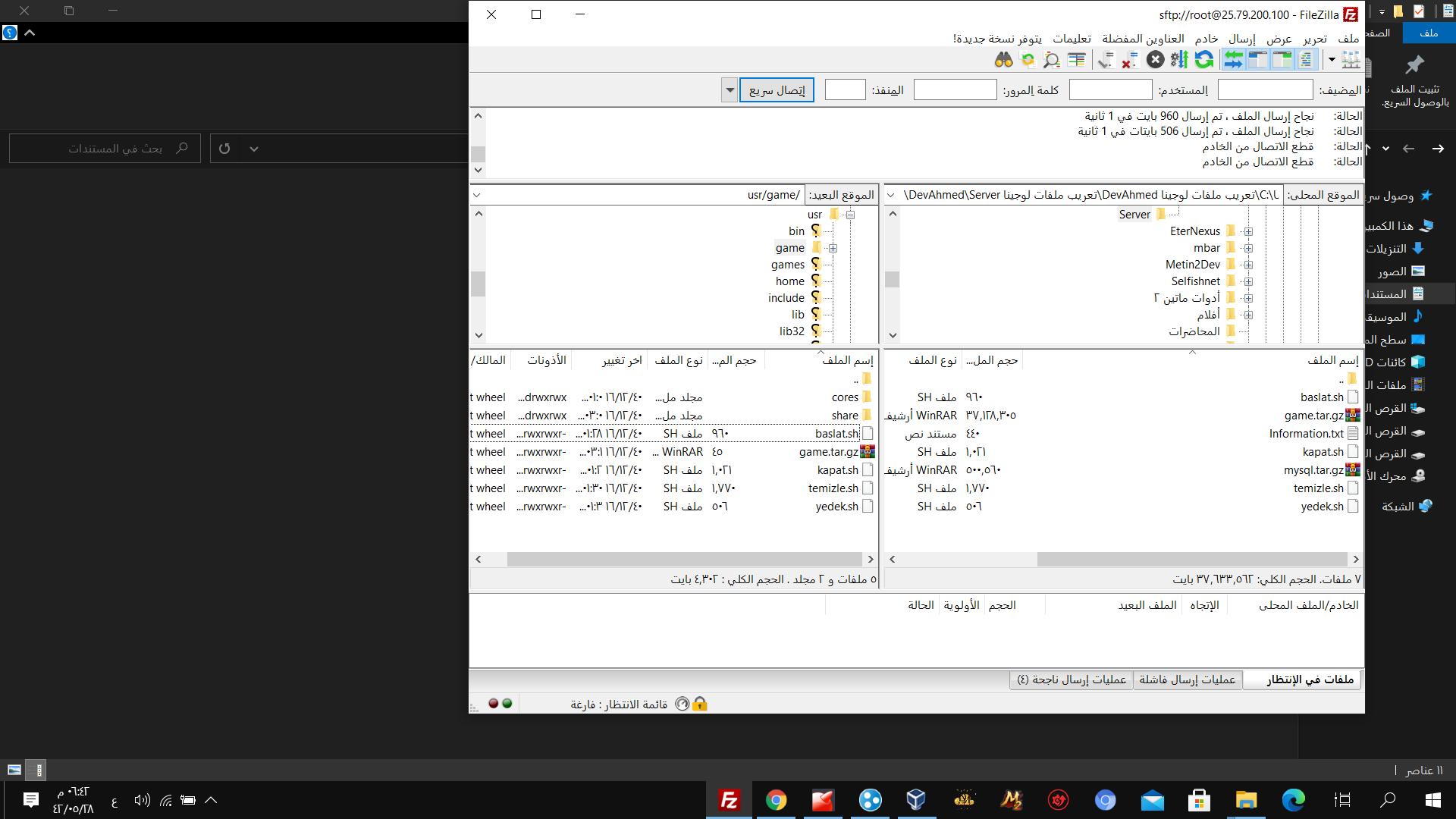This screenshot has width=1456, height=819.
Task: Focus the password كلمة المرور field
Action: click(955, 90)
